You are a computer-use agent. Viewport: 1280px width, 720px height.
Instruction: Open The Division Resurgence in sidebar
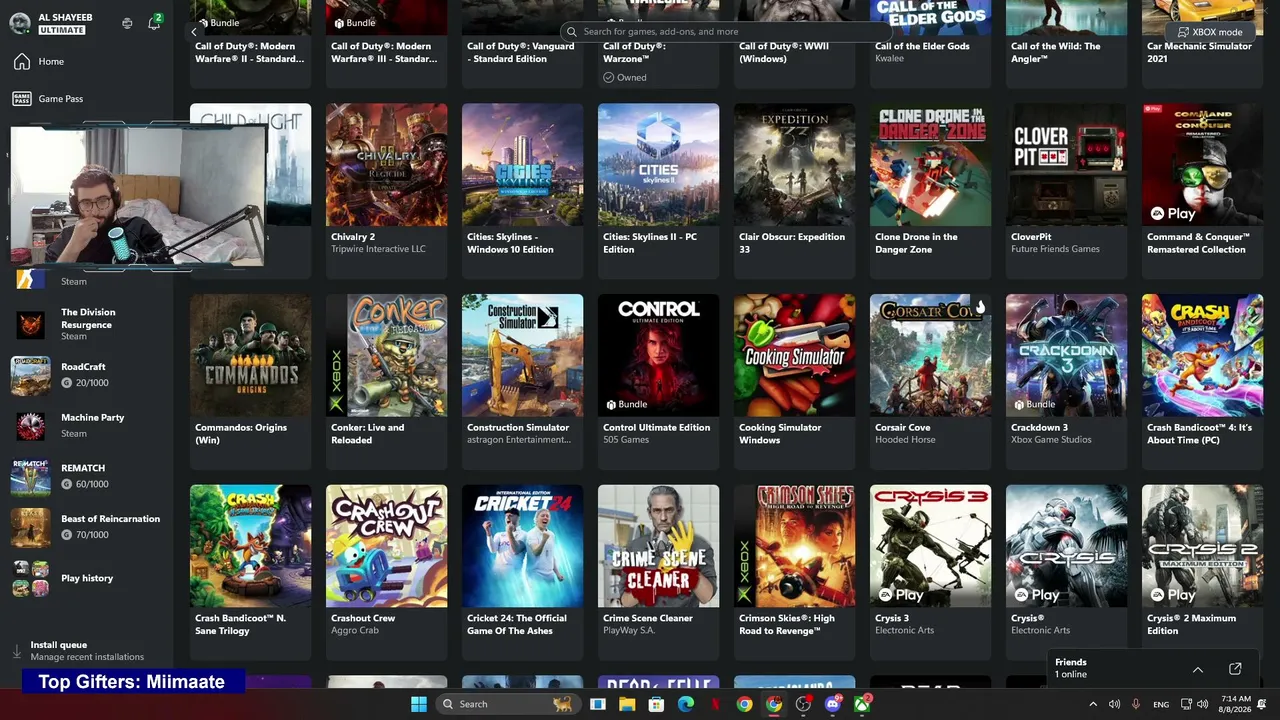(x=87, y=324)
